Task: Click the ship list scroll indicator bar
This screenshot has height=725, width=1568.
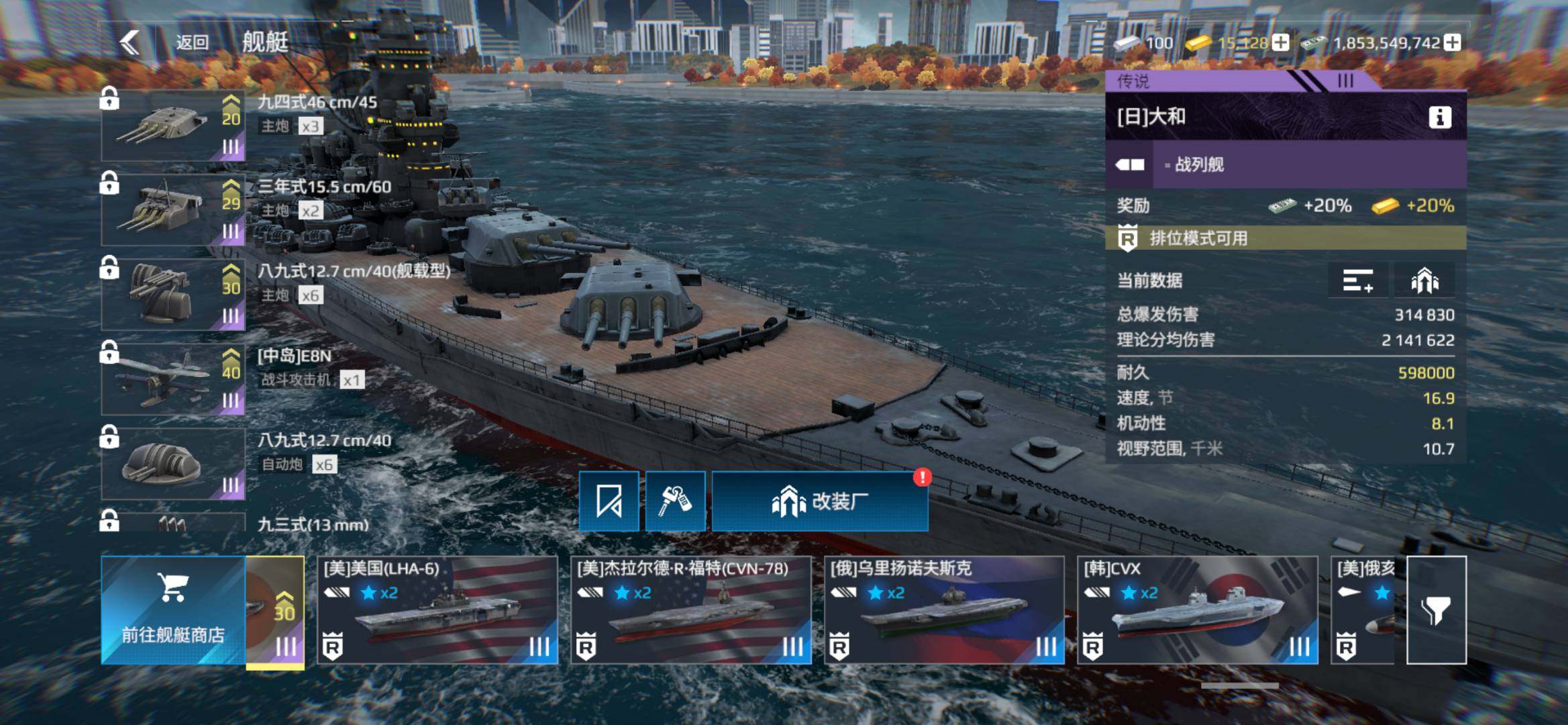Action: pyautogui.click(x=1239, y=685)
